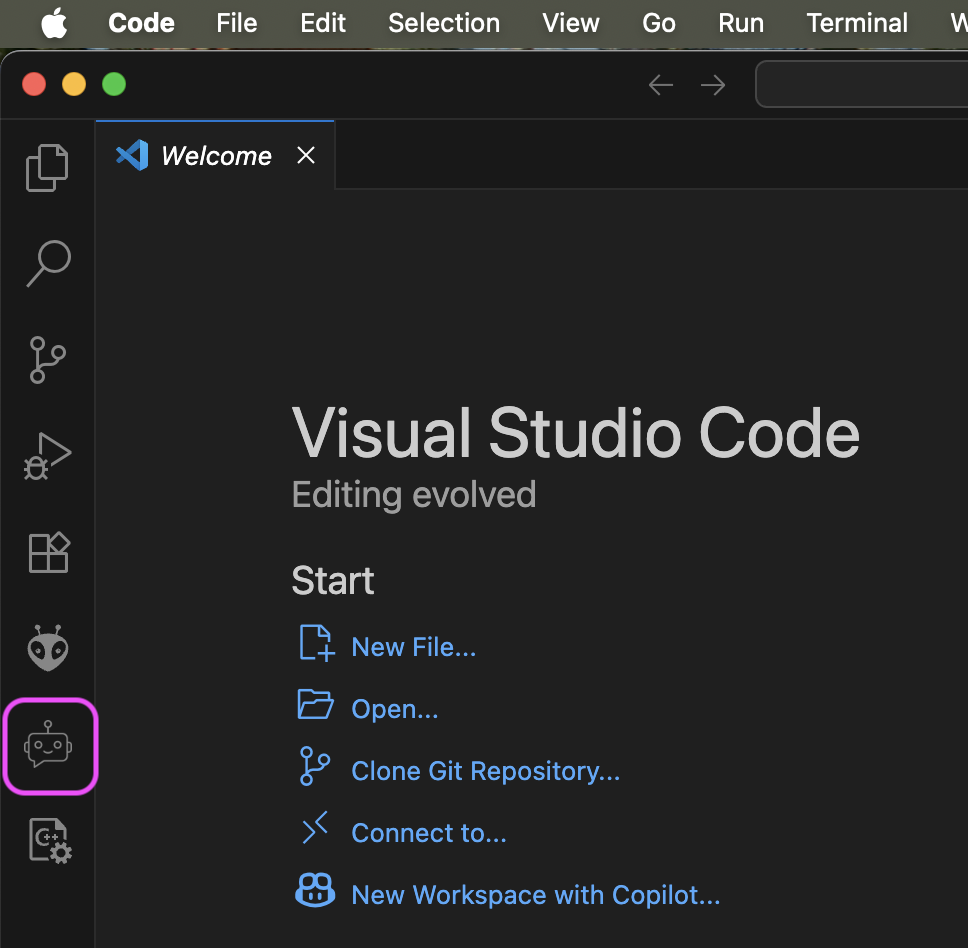The image size is (968, 948).
Task: Select the Welcome tab
Action: (215, 155)
